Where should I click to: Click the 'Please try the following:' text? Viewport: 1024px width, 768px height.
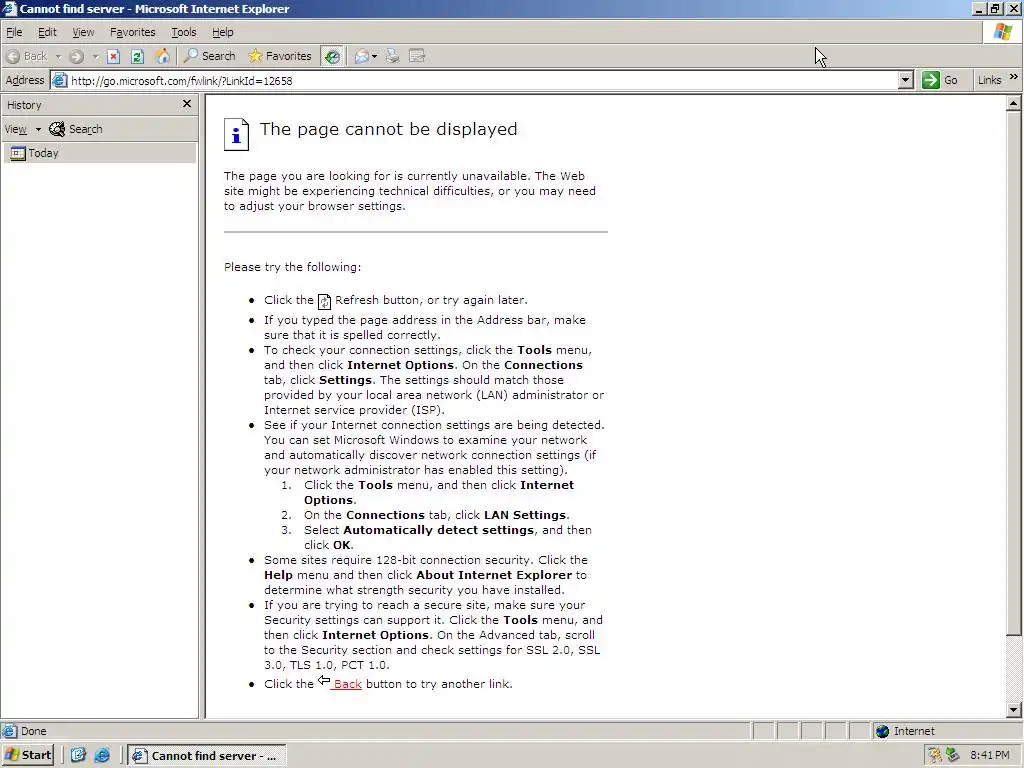(293, 267)
